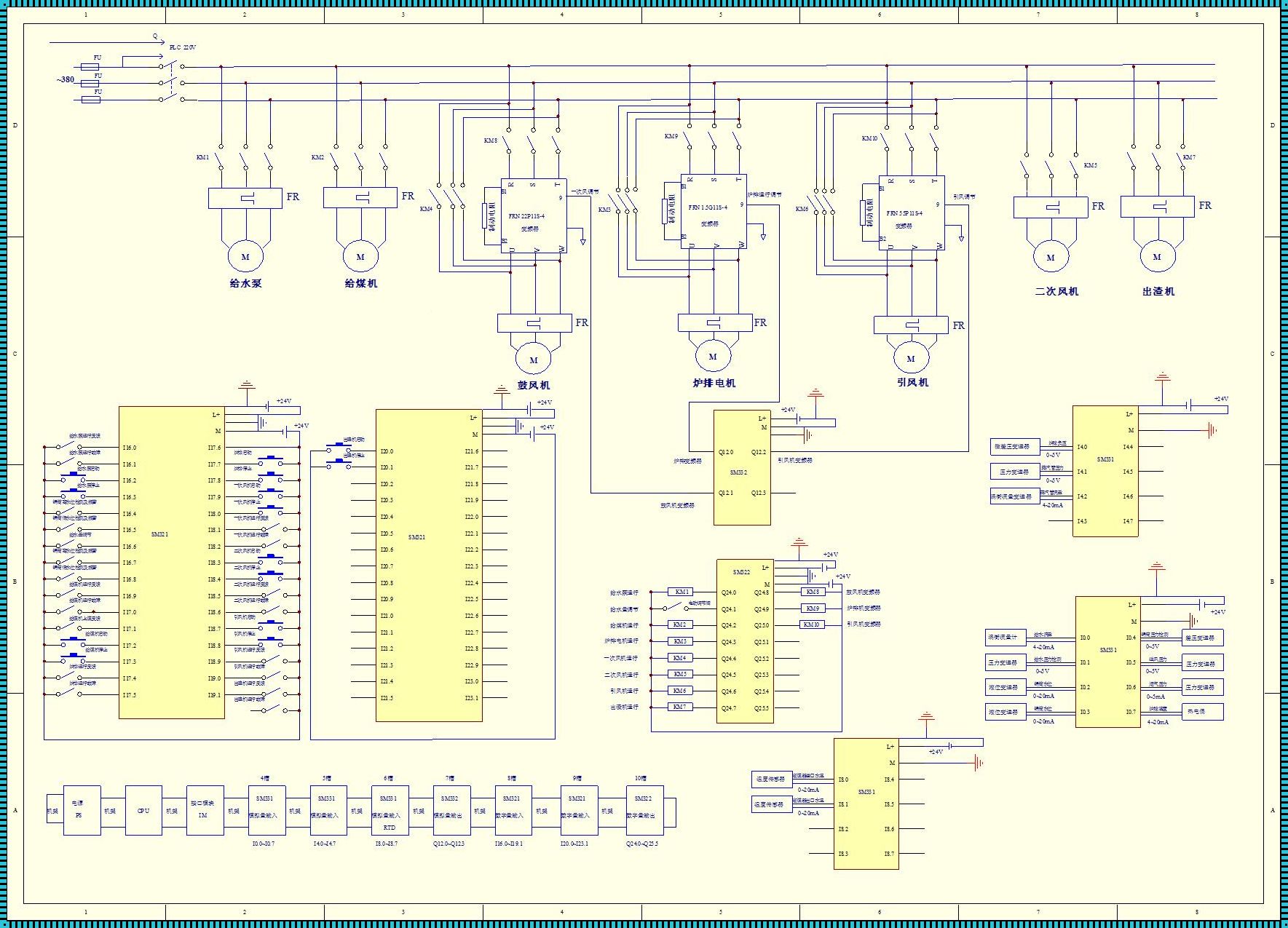This screenshot has width=1288, height=928.
Task: Click the "I16.0" terminal label
Action: coord(129,448)
